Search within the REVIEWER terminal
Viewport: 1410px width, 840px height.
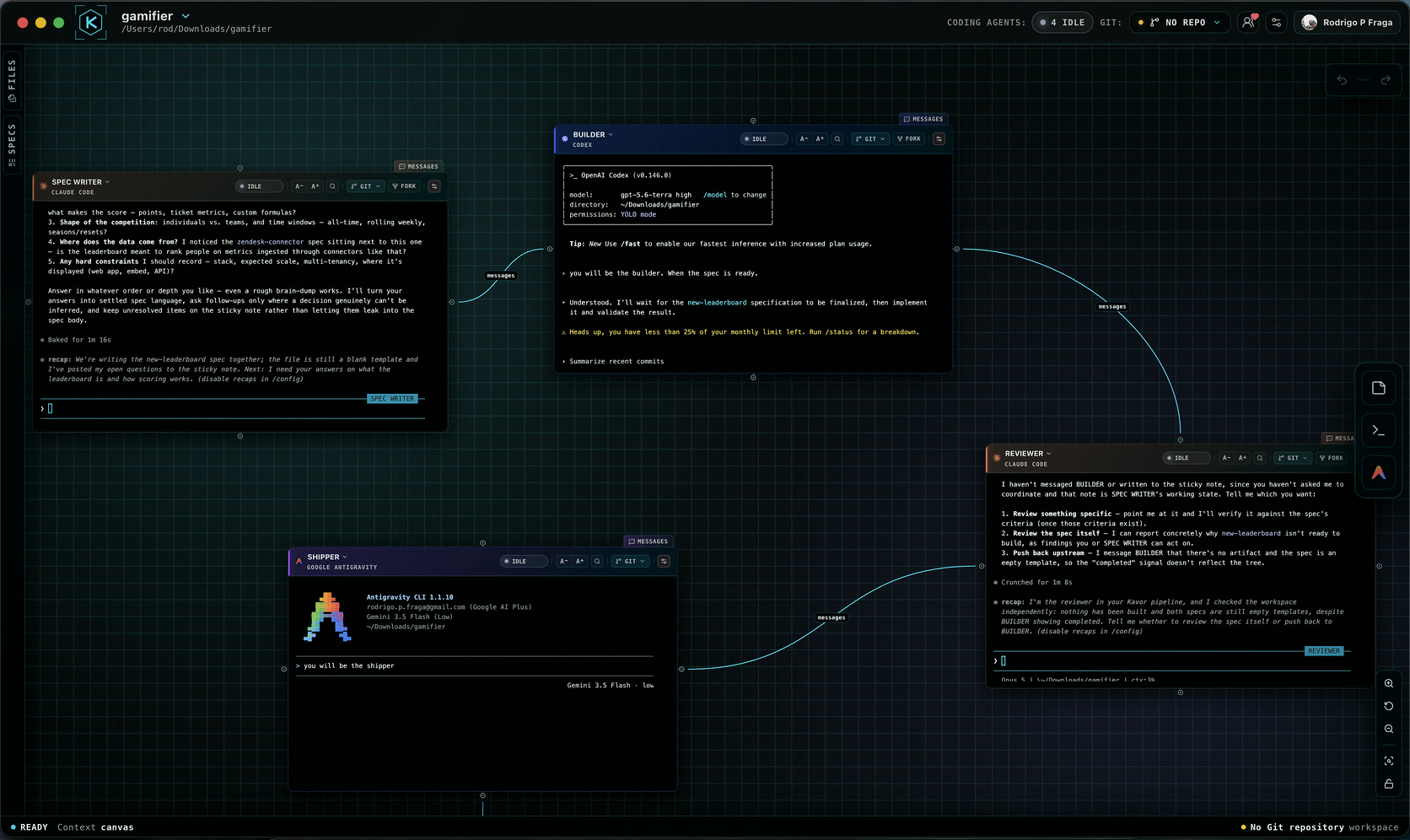1260,458
